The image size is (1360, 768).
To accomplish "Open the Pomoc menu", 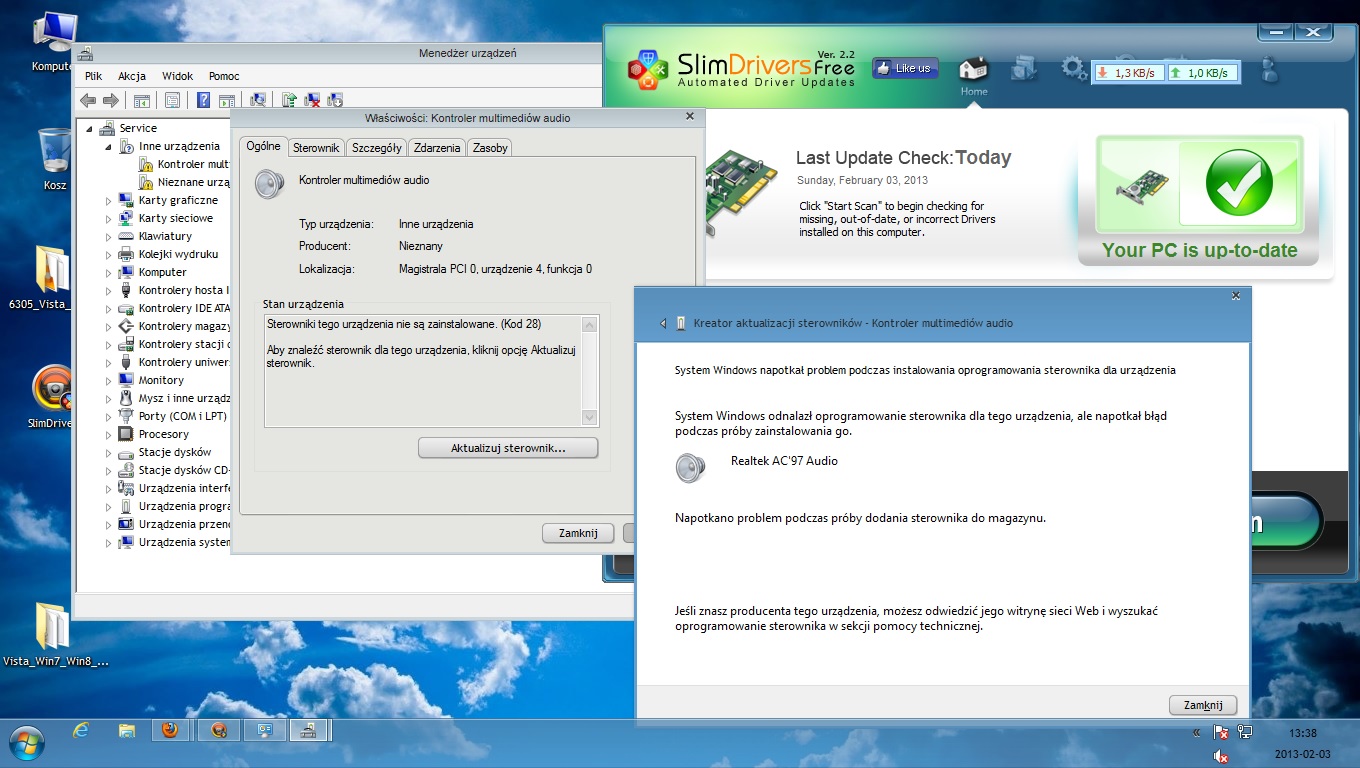I will click(x=224, y=76).
